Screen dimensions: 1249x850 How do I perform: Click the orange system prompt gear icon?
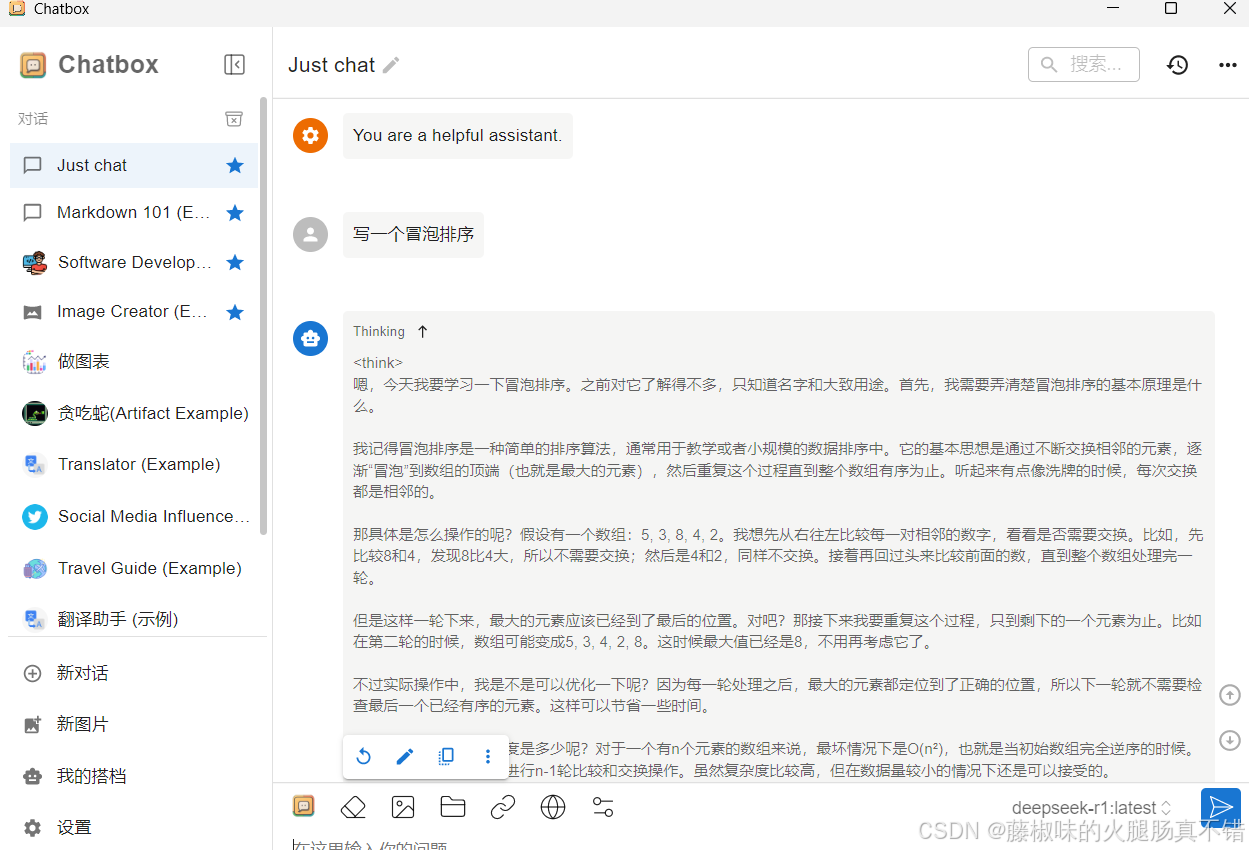(310, 135)
